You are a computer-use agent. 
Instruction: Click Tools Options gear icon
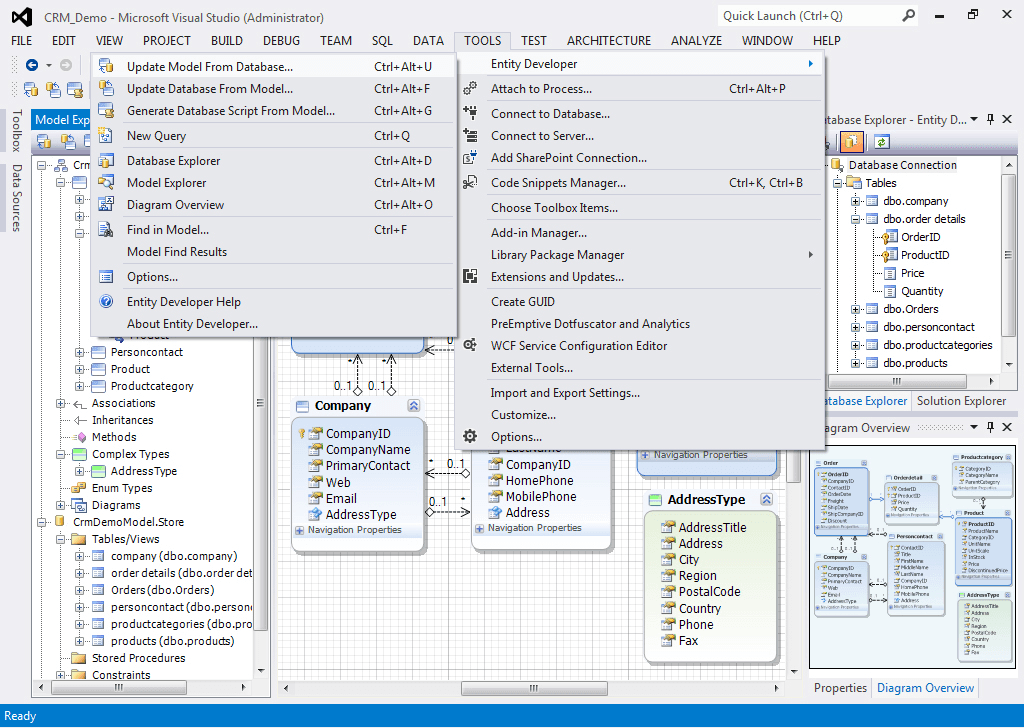pos(470,436)
